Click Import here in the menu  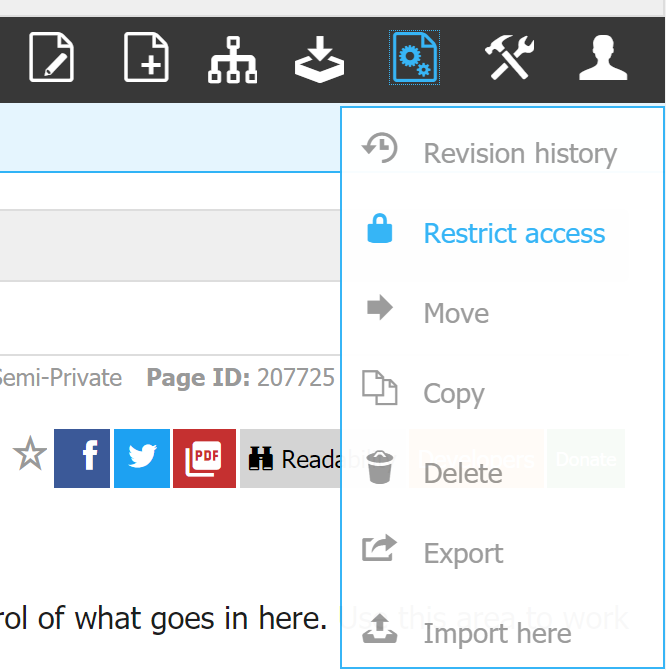coord(497,634)
